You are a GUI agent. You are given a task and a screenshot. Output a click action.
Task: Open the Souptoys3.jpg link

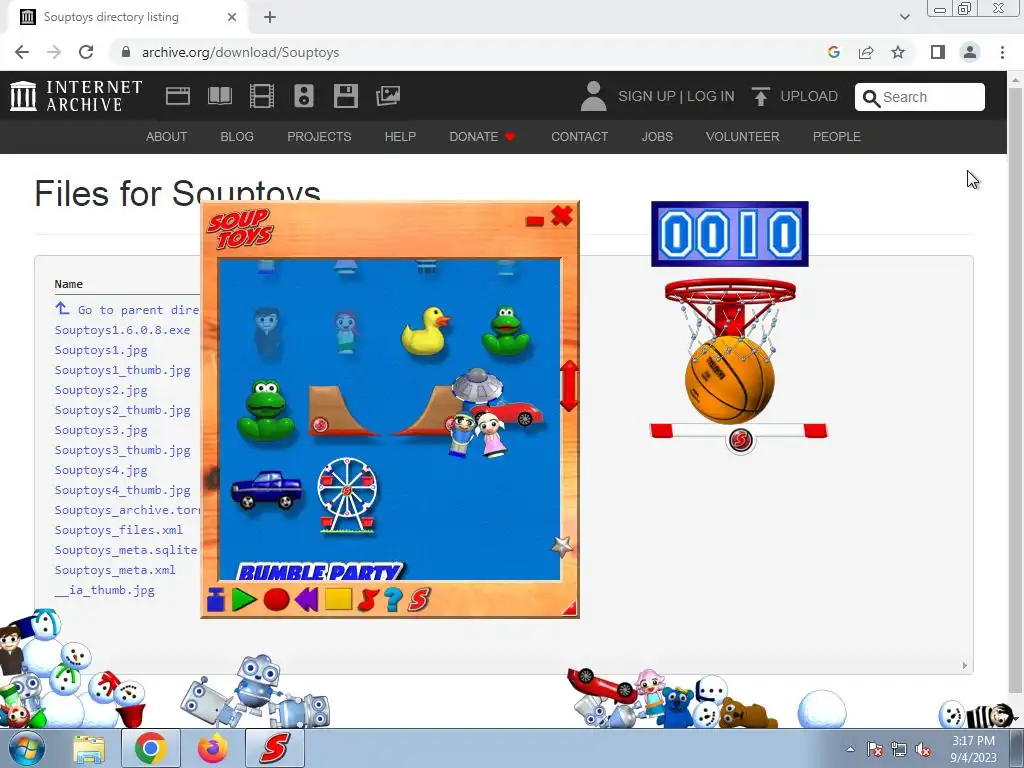click(x=101, y=430)
